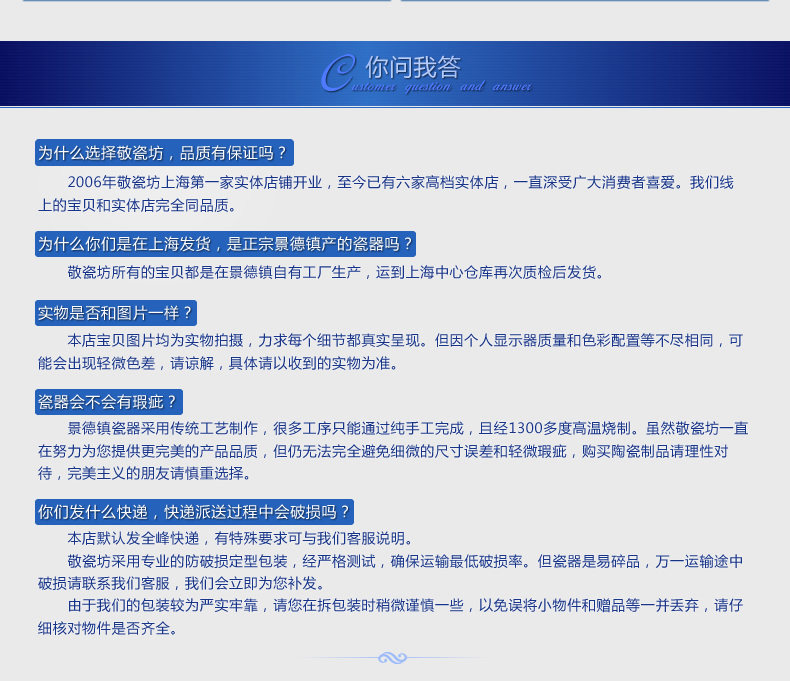Select heading 瓷器会不会有瑕疵？
Viewport: 790px width, 681px height.
[x=109, y=402]
